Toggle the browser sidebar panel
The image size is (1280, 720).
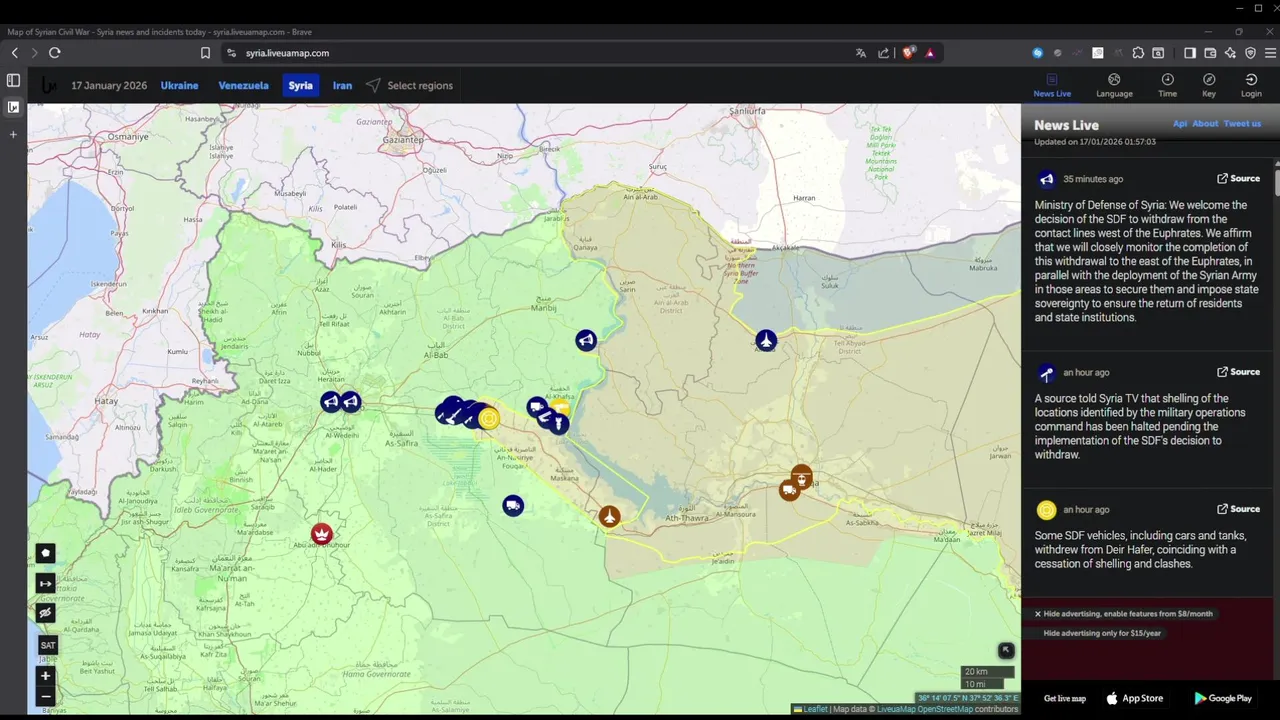(x=1190, y=53)
